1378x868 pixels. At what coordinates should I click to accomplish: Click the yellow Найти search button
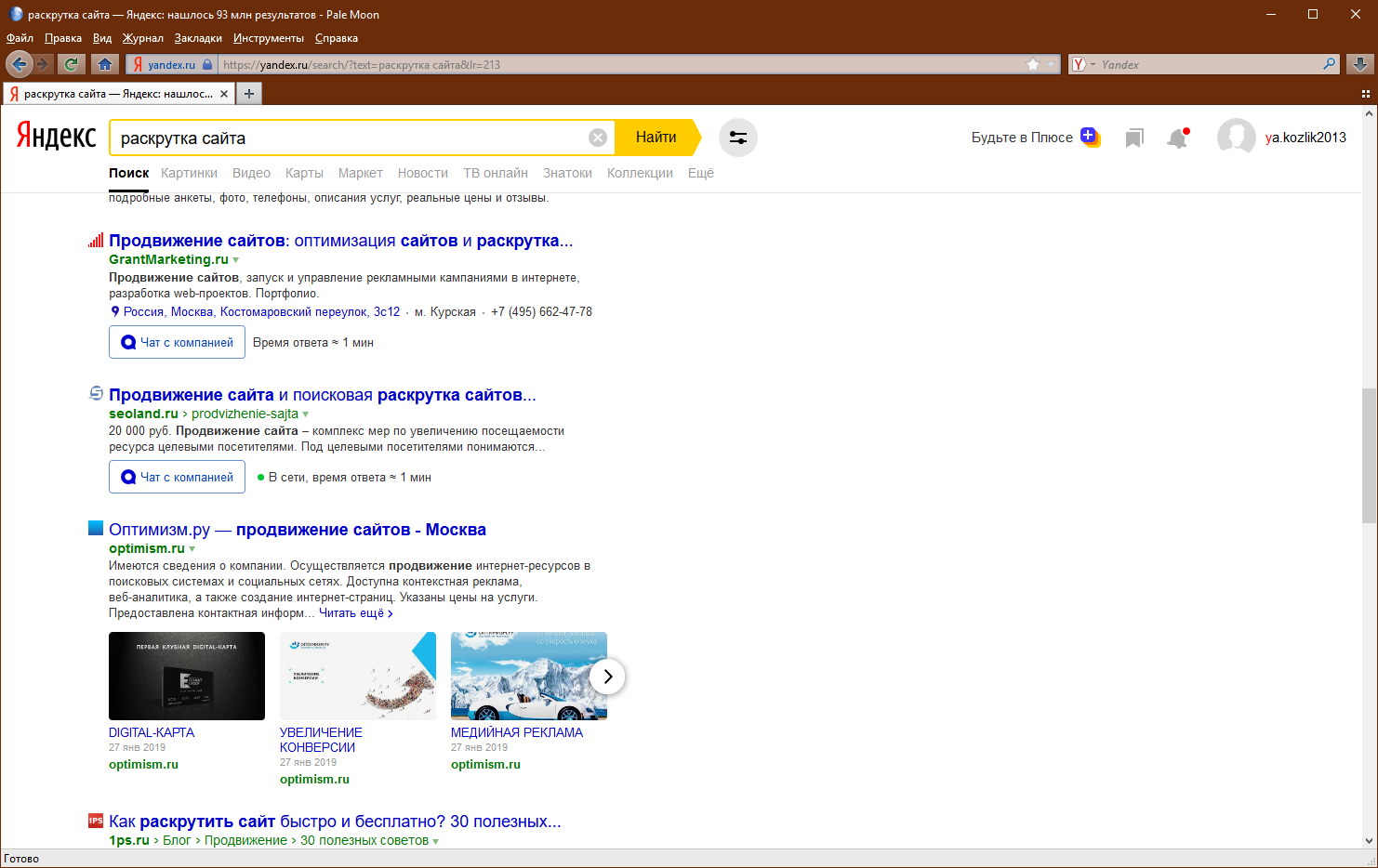click(x=656, y=138)
